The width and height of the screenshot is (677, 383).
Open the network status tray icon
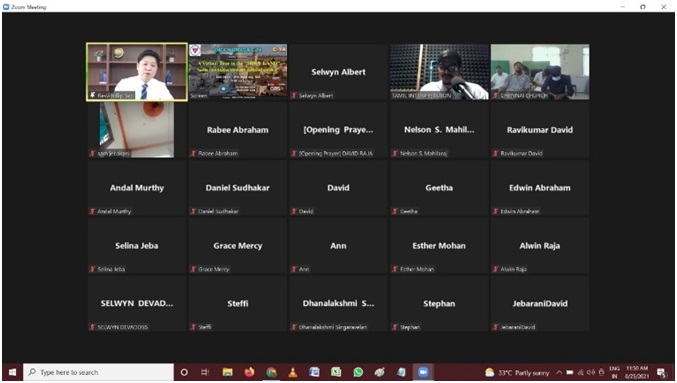point(581,372)
